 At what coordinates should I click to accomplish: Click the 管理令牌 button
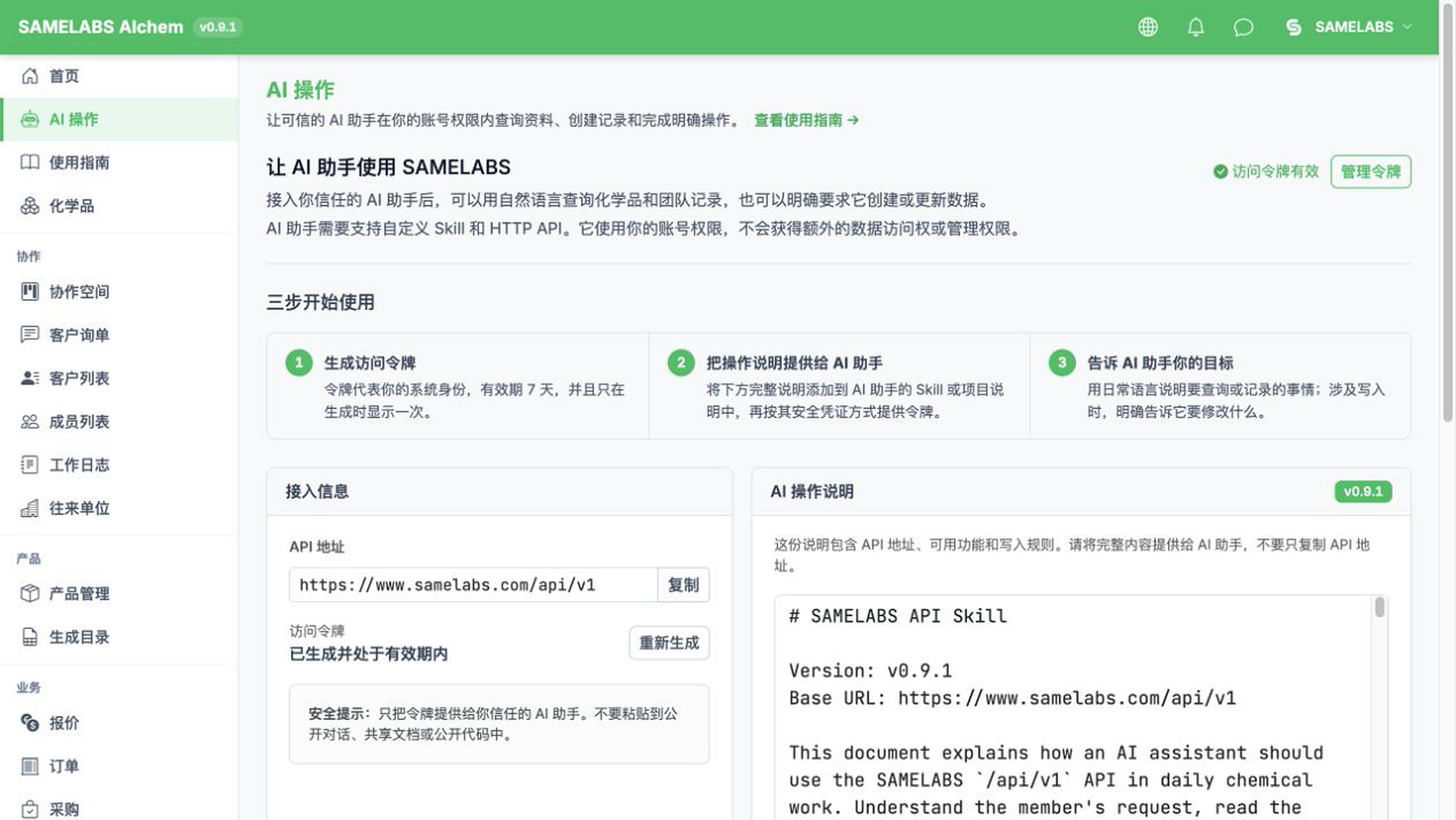tap(1370, 172)
